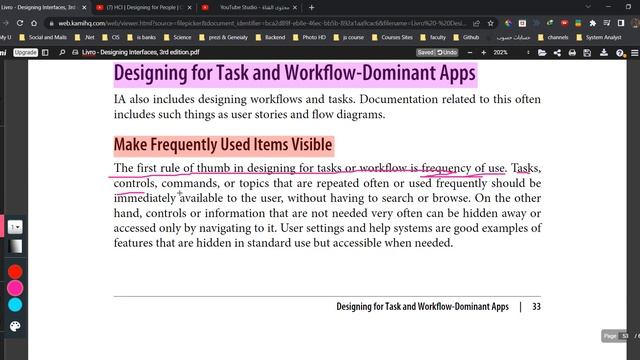Open the Photo HD bookmark folder

click(x=309, y=37)
